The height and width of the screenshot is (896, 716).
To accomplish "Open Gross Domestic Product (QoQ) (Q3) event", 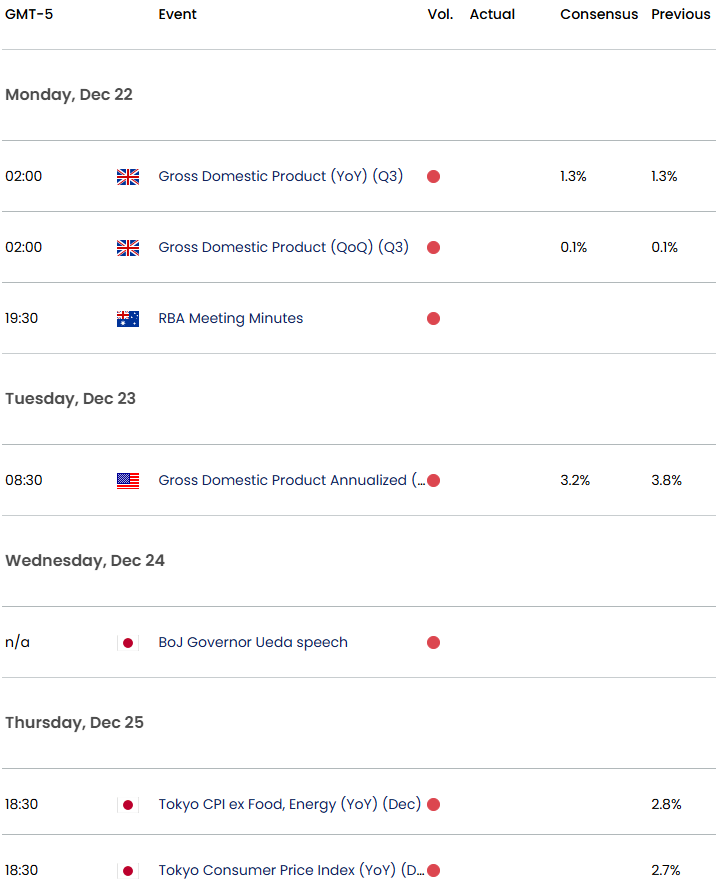I will (283, 248).
